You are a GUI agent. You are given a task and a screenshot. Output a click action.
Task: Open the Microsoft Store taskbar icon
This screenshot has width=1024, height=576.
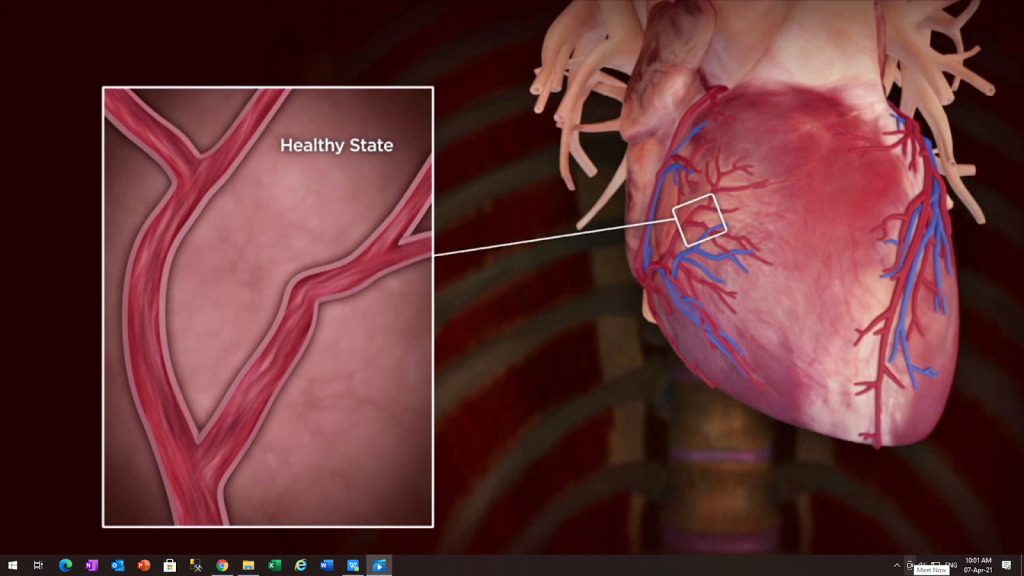tap(170, 566)
